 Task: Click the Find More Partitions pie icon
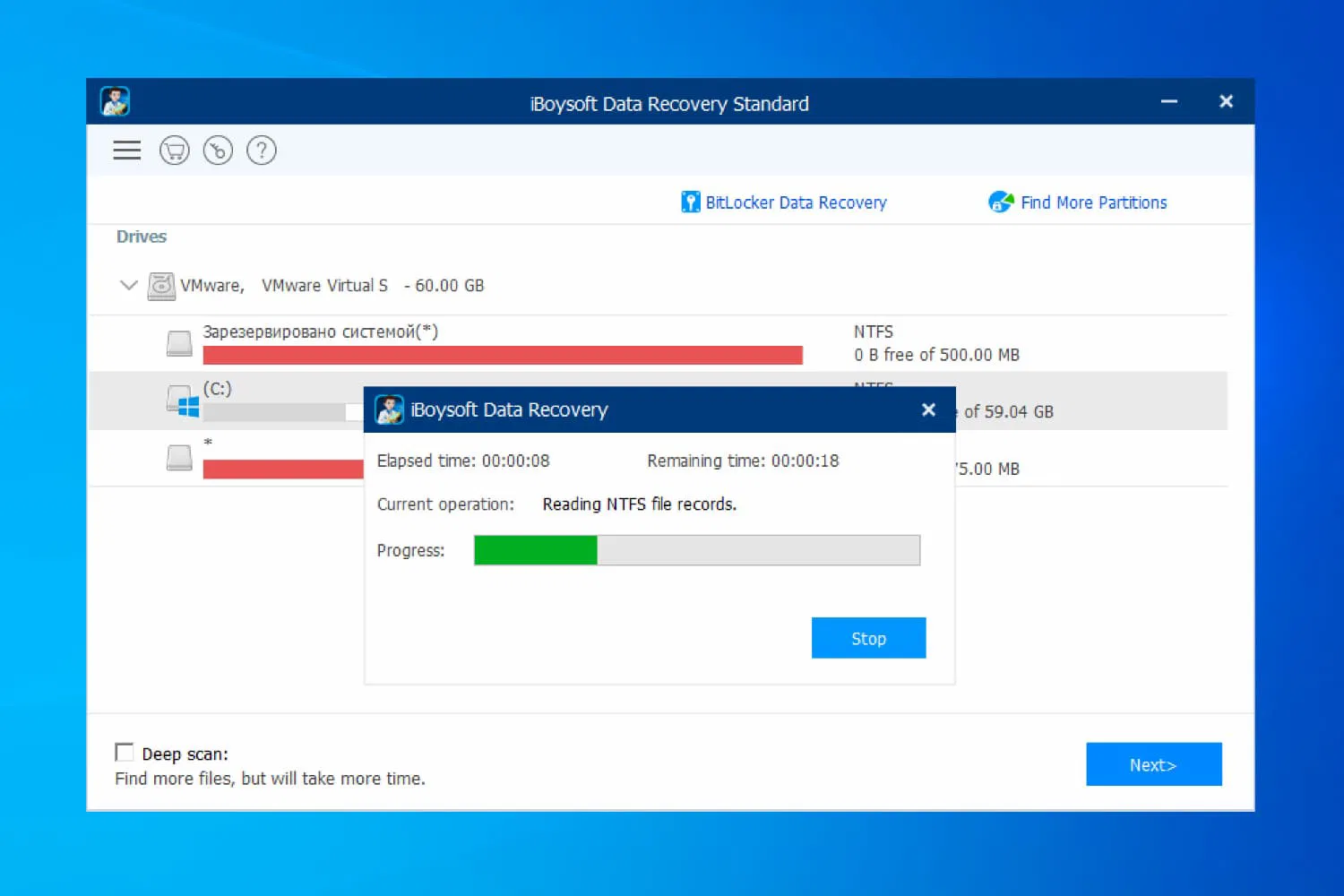click(x=1001, y=202)
